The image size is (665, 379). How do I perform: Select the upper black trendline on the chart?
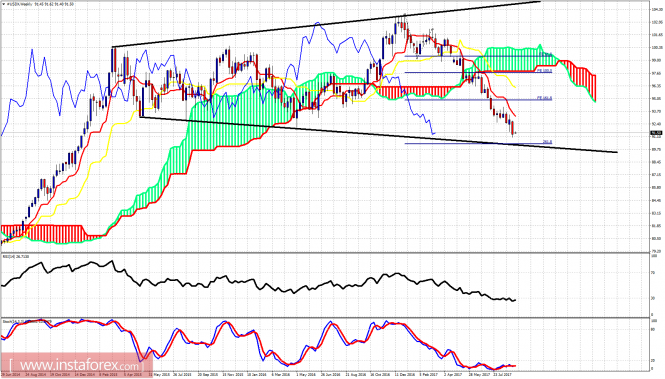(326, 24)
